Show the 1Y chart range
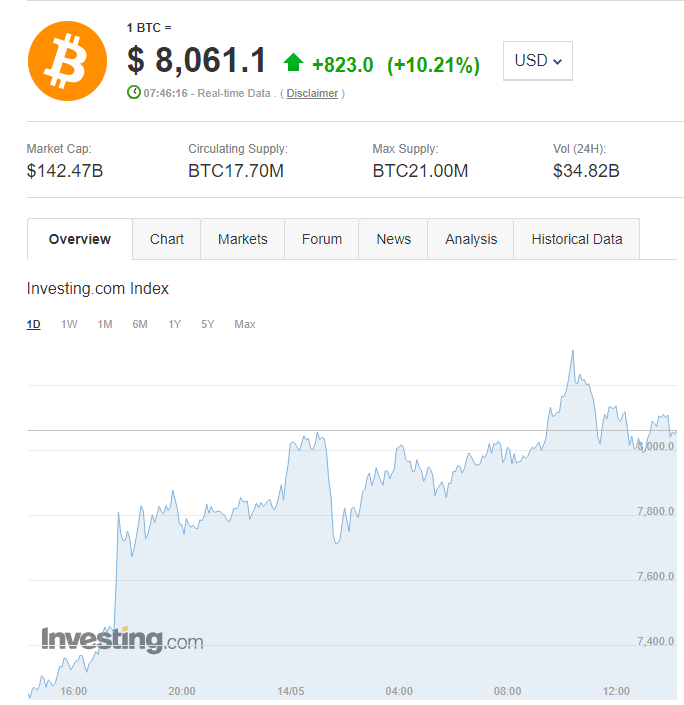 175,324
